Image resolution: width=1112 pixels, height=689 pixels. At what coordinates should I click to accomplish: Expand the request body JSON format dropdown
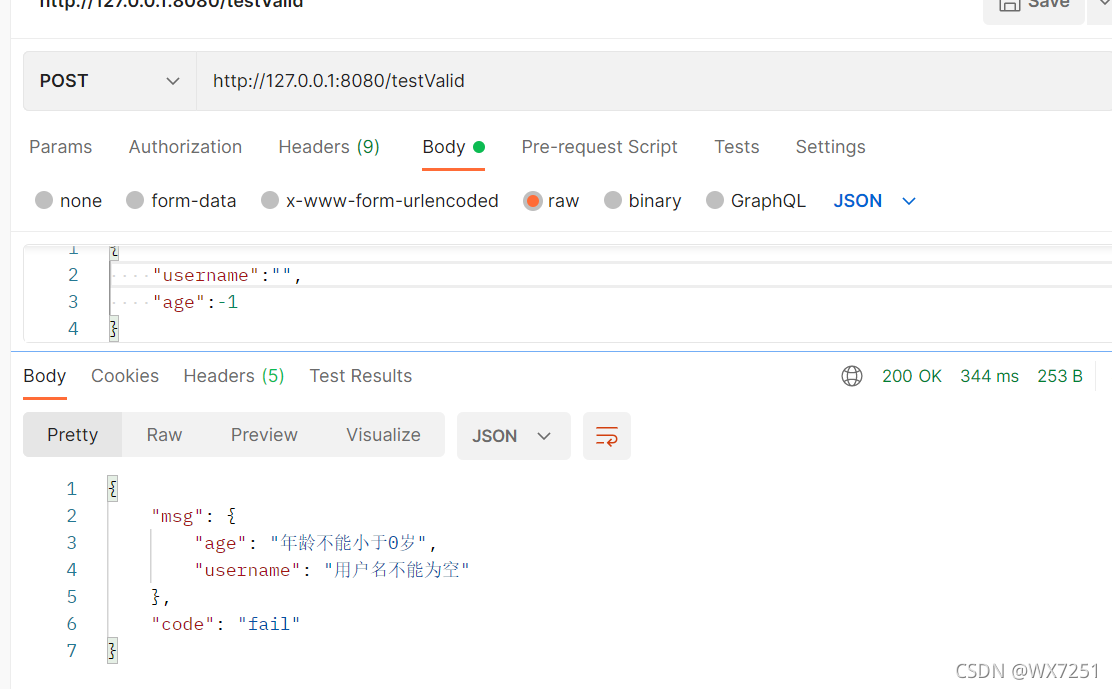tap(875, 201)
